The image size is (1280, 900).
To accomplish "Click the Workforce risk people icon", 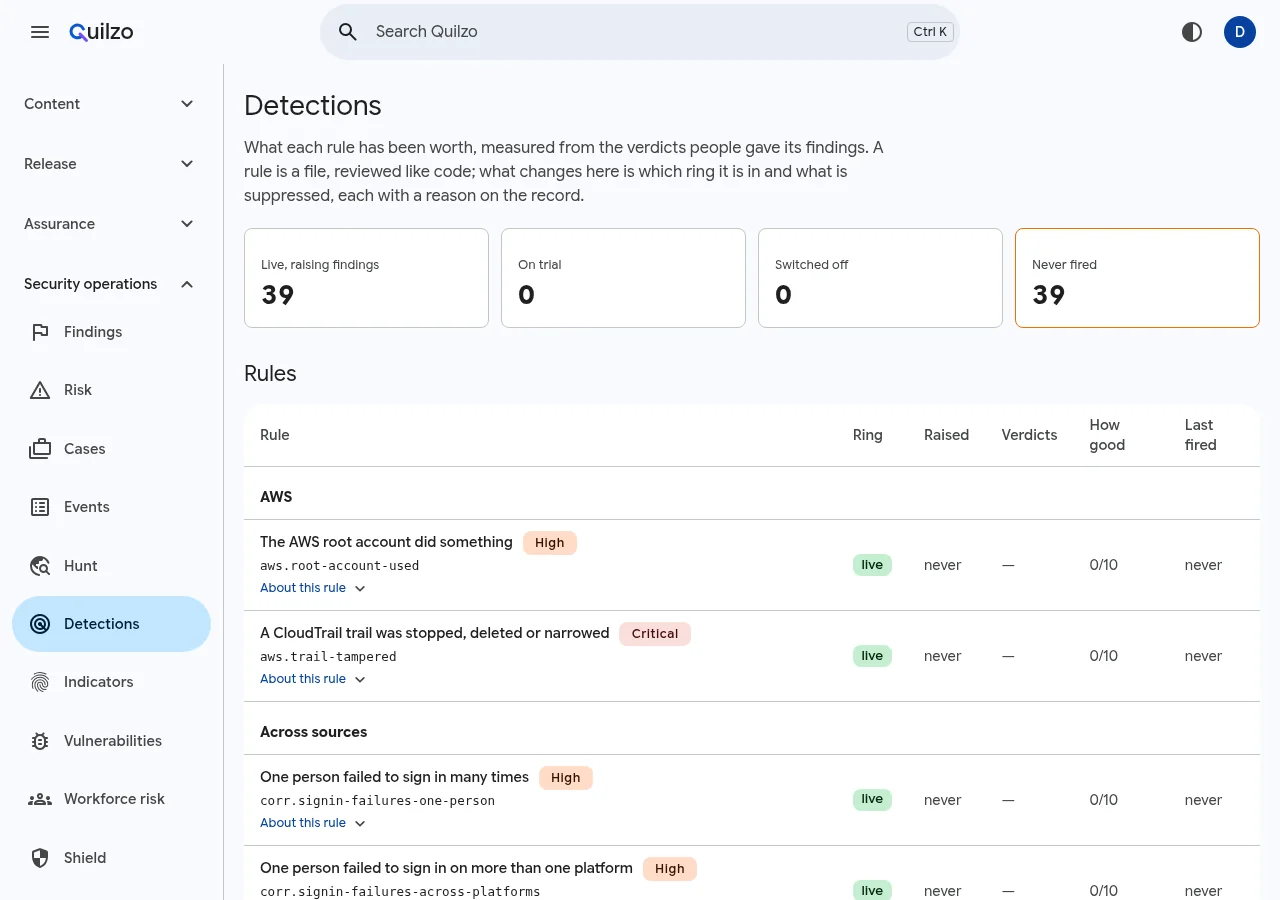I will click(40, 799).
